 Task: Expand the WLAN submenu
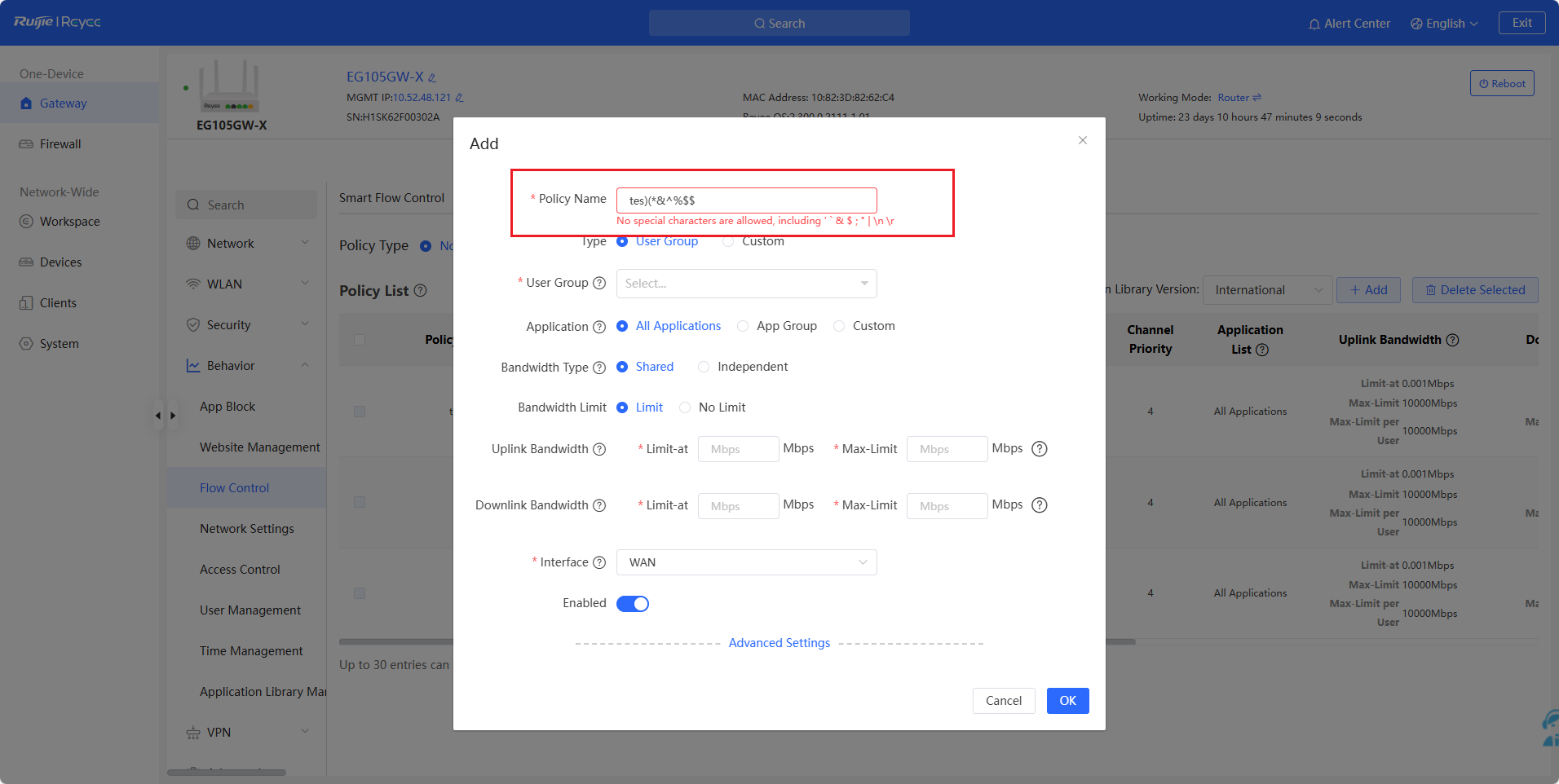[305, 284]
